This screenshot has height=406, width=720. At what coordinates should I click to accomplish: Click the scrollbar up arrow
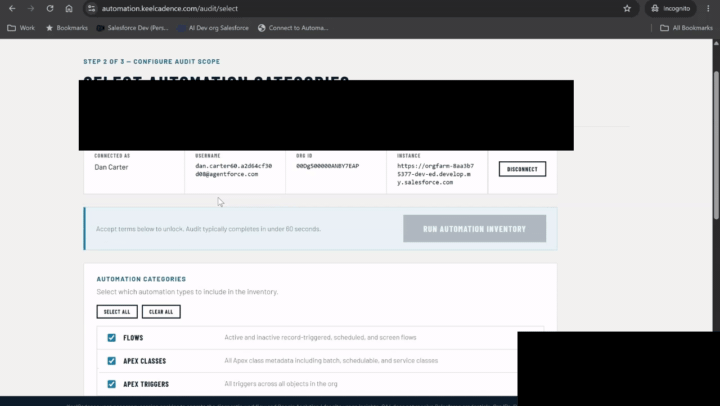tap(716, 43)
